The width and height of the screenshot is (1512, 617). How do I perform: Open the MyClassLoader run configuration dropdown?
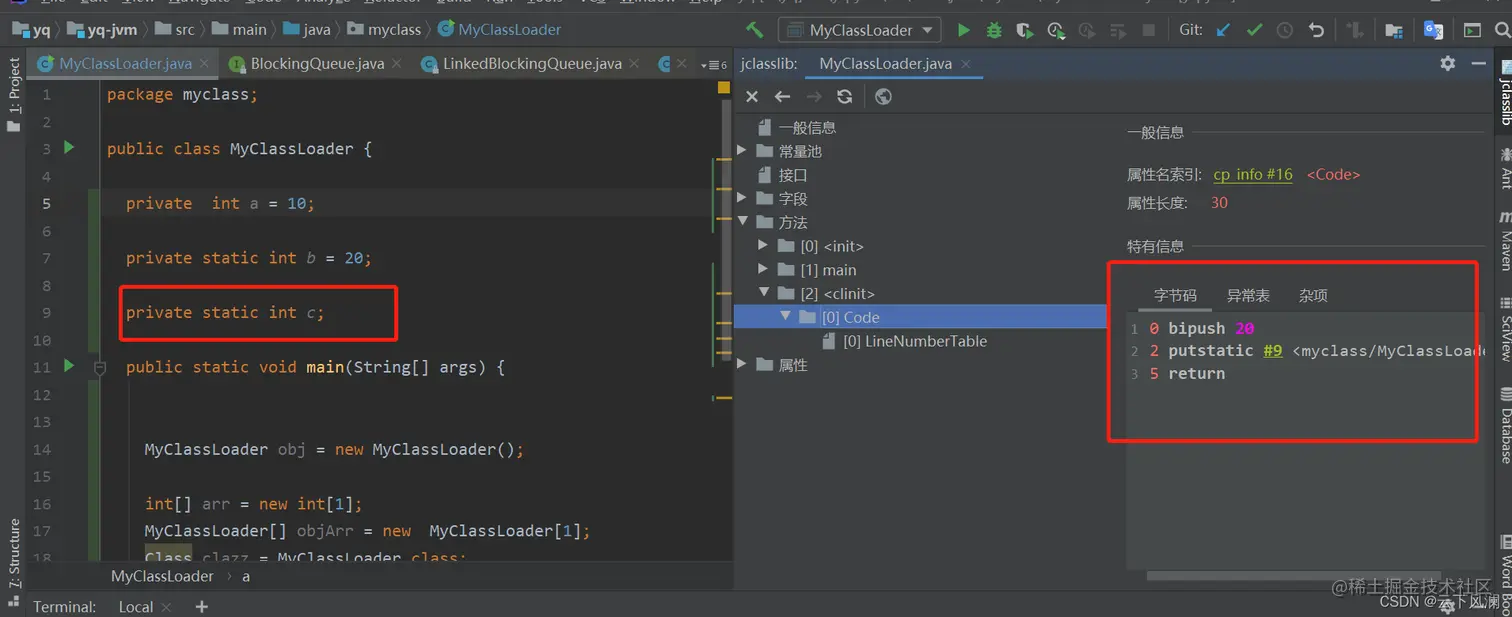pos(859,30)
